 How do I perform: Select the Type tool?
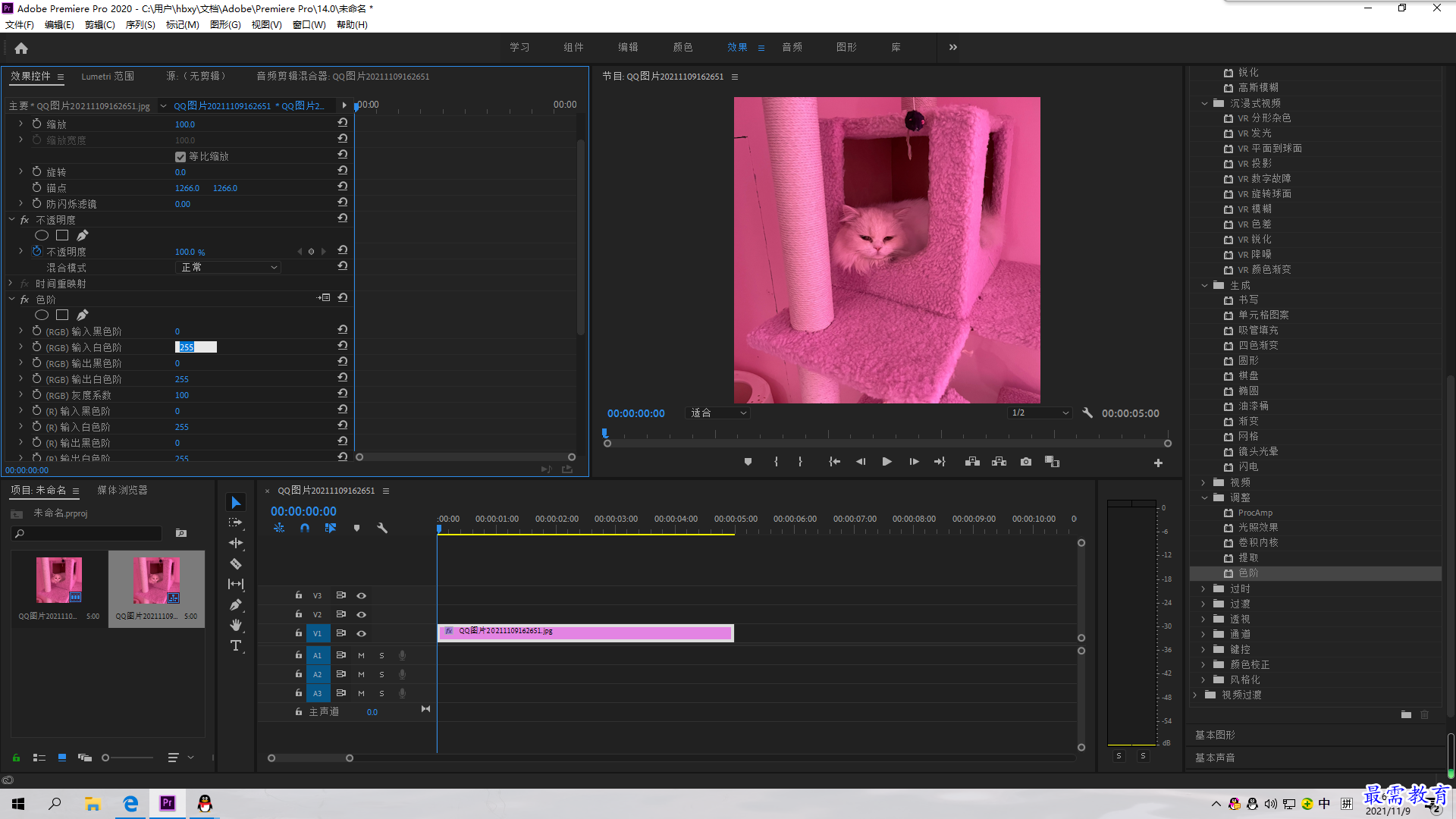point(236,645)
